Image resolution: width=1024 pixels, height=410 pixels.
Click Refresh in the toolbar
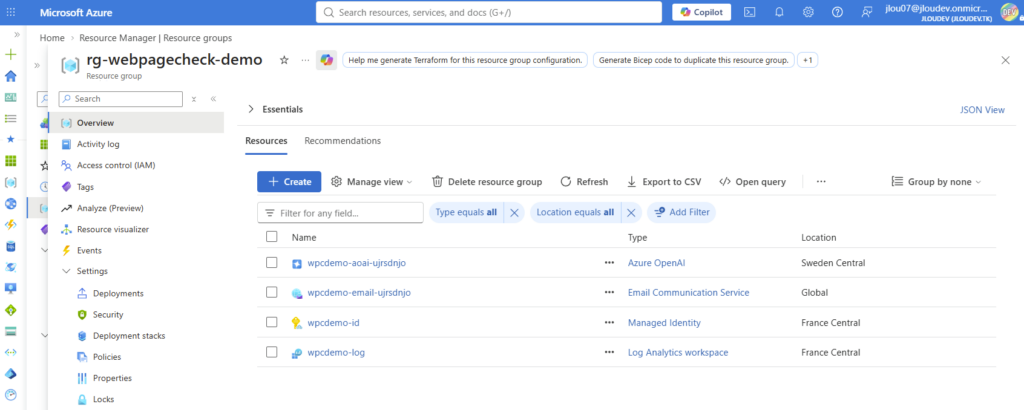(x=584, y=181)
